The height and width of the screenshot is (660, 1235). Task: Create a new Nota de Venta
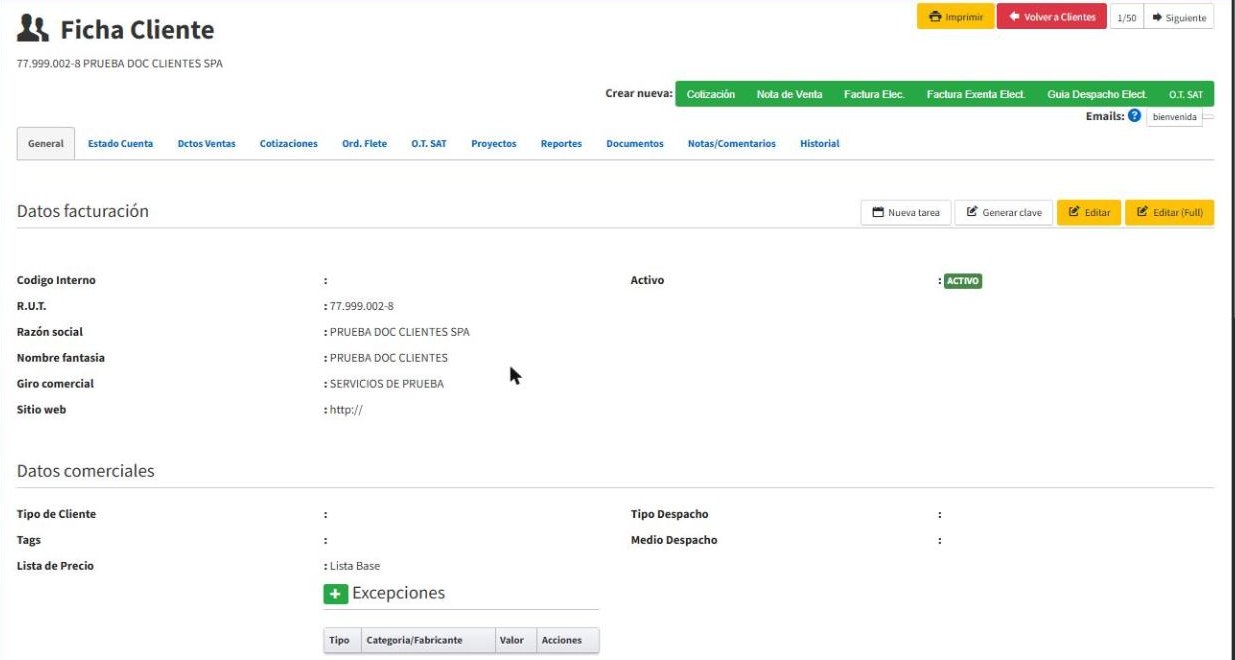(x=790, y=94)
